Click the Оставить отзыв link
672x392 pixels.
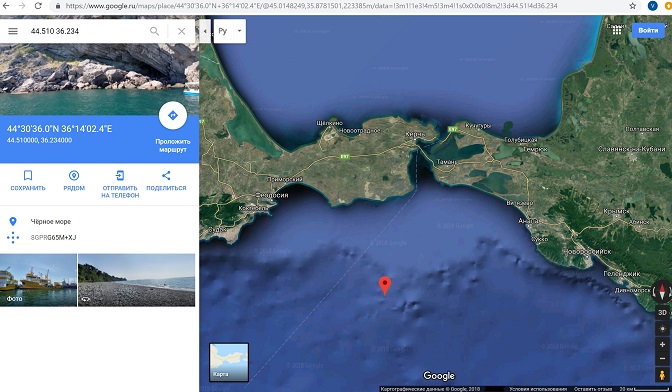click(x=593, y=389)
